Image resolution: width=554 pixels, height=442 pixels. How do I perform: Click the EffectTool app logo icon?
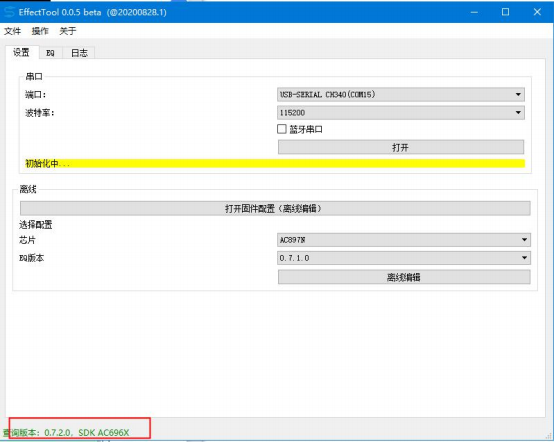click(x=9, y=12)
